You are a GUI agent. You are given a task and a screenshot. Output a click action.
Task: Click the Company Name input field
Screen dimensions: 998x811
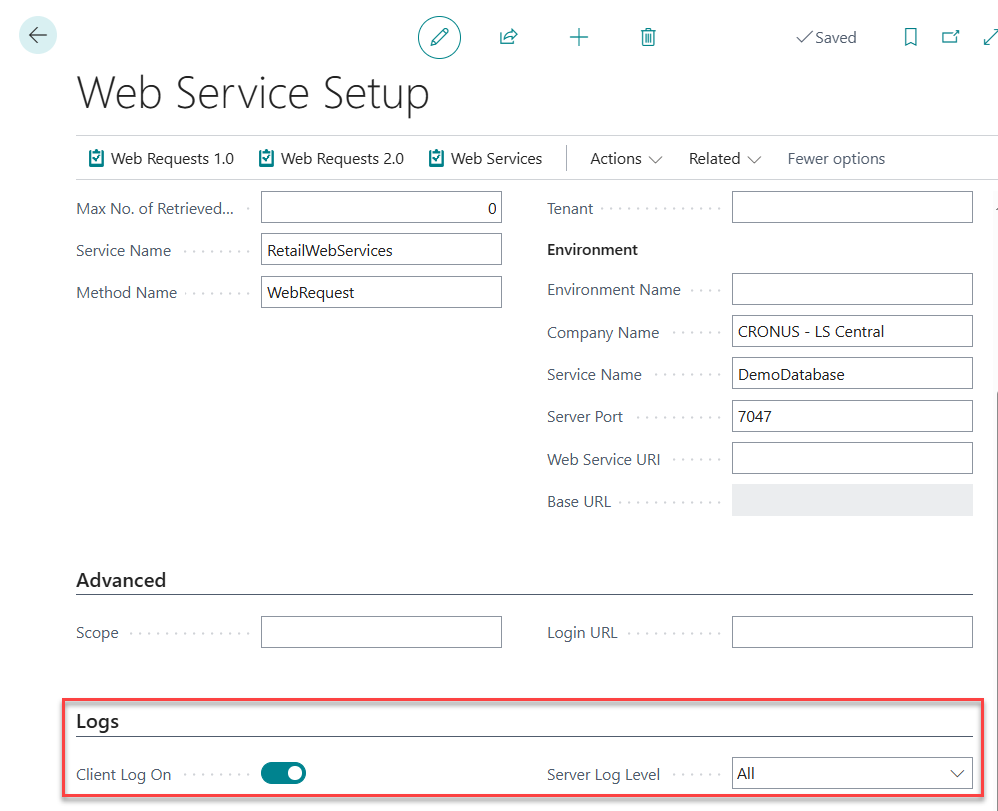(852, 331)
